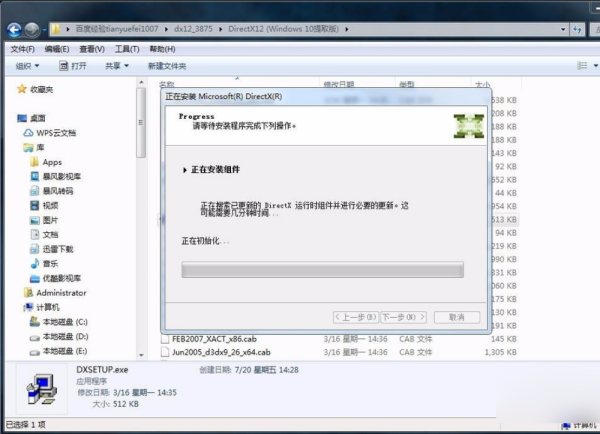Select Administrator in the navigation pane
The height and width of the screenshot is (434, 600).
(x=61, y=293)
